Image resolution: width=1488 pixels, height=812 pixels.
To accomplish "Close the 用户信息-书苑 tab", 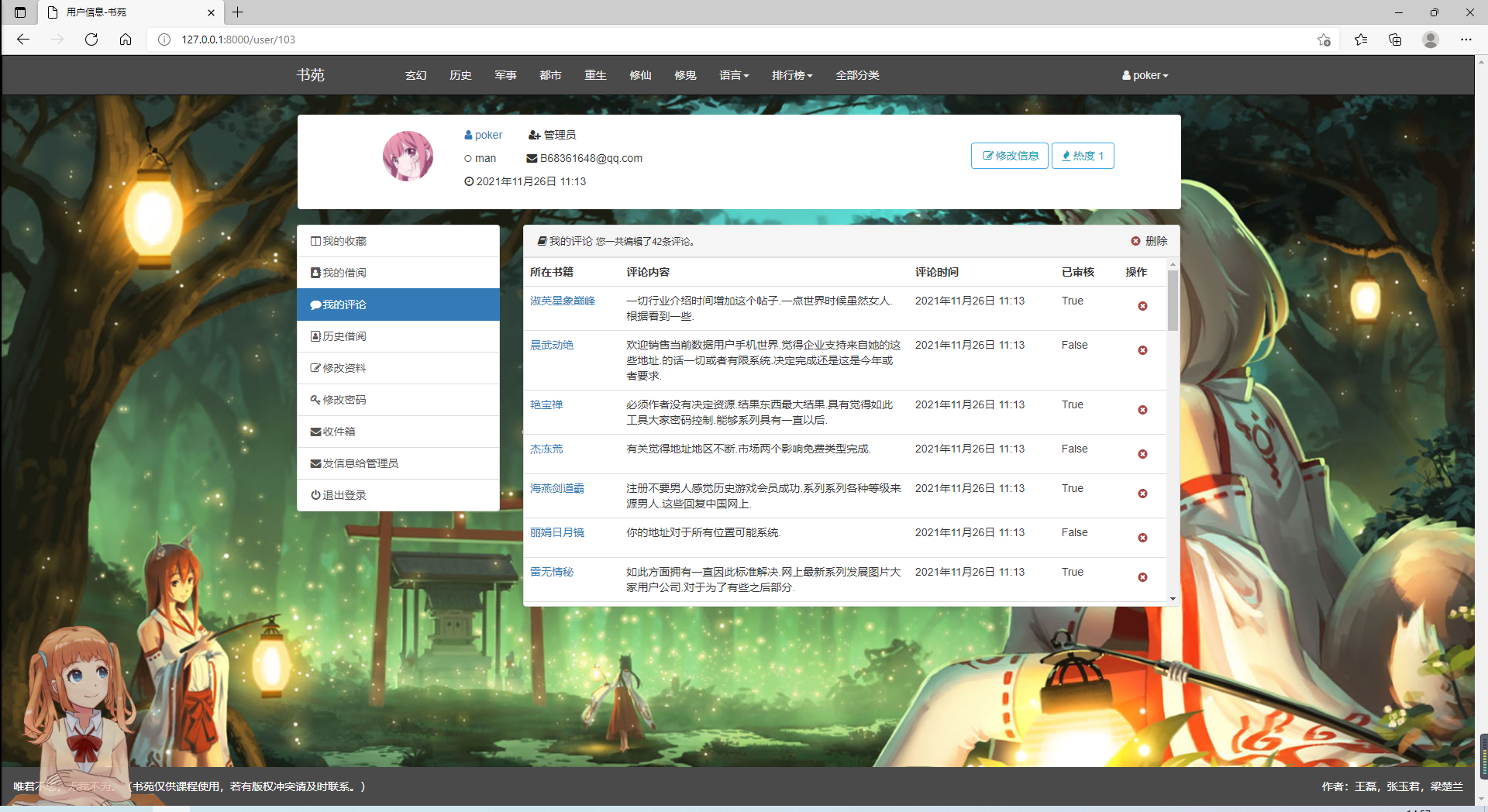I will [211, 12].
